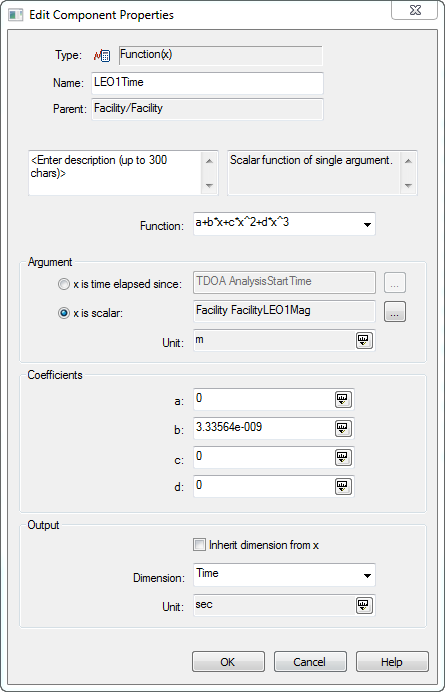Click OK to confirm component properties
The height and width of the screenshot is (692, 445).
[228, 662]
